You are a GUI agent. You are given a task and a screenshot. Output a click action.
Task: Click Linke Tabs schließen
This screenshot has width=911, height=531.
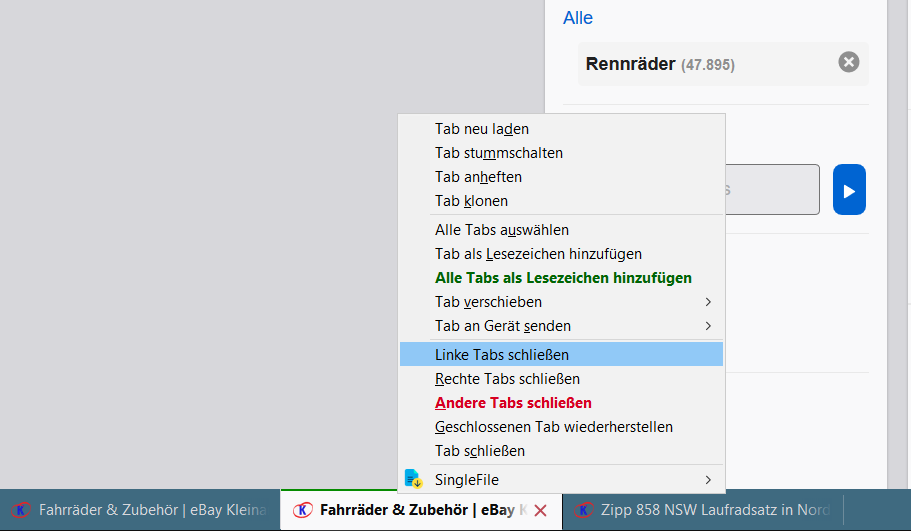tap(502, 355)
